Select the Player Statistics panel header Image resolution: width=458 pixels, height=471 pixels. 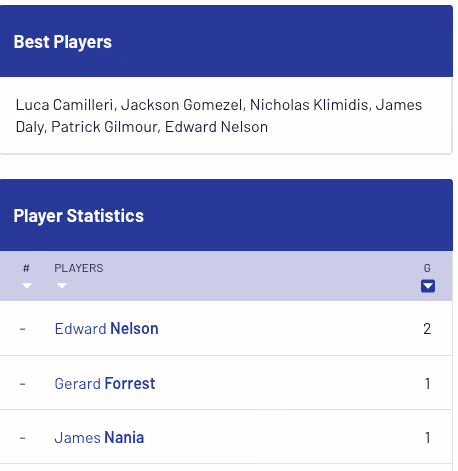tap(226, 215)
